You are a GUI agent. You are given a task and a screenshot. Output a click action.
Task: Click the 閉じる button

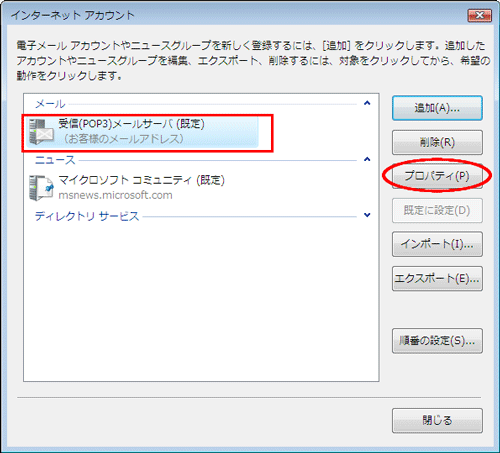coord(437,420)
